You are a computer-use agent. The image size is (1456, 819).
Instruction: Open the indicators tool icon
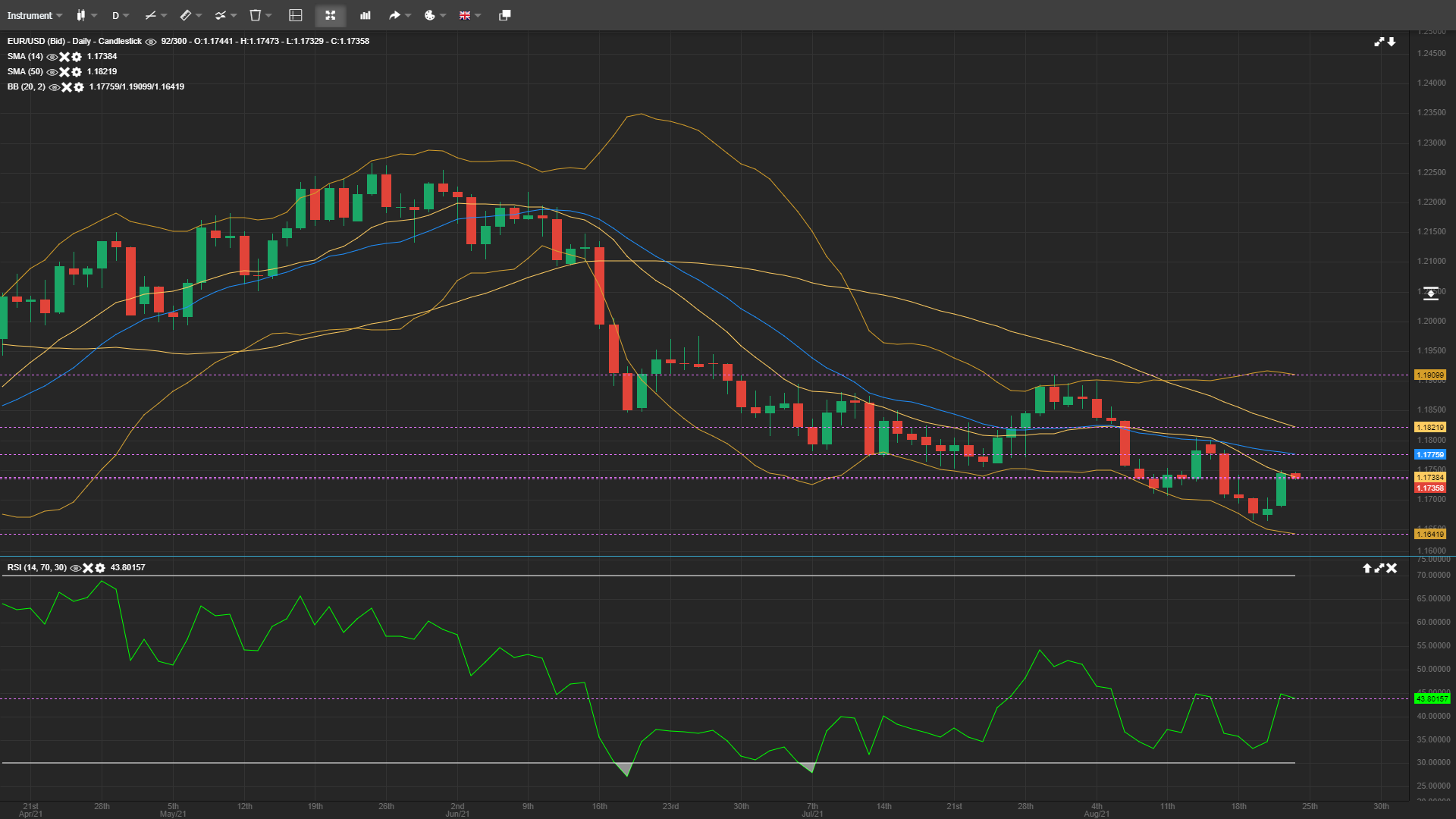(x=220, y=15)
